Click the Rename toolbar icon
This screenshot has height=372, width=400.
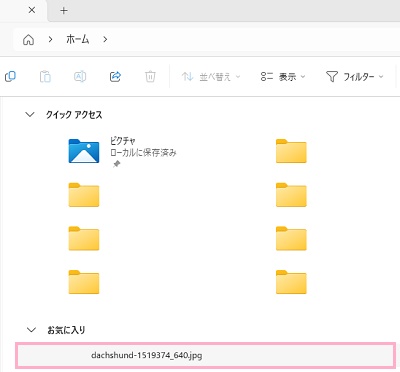(x=80, y=77)
